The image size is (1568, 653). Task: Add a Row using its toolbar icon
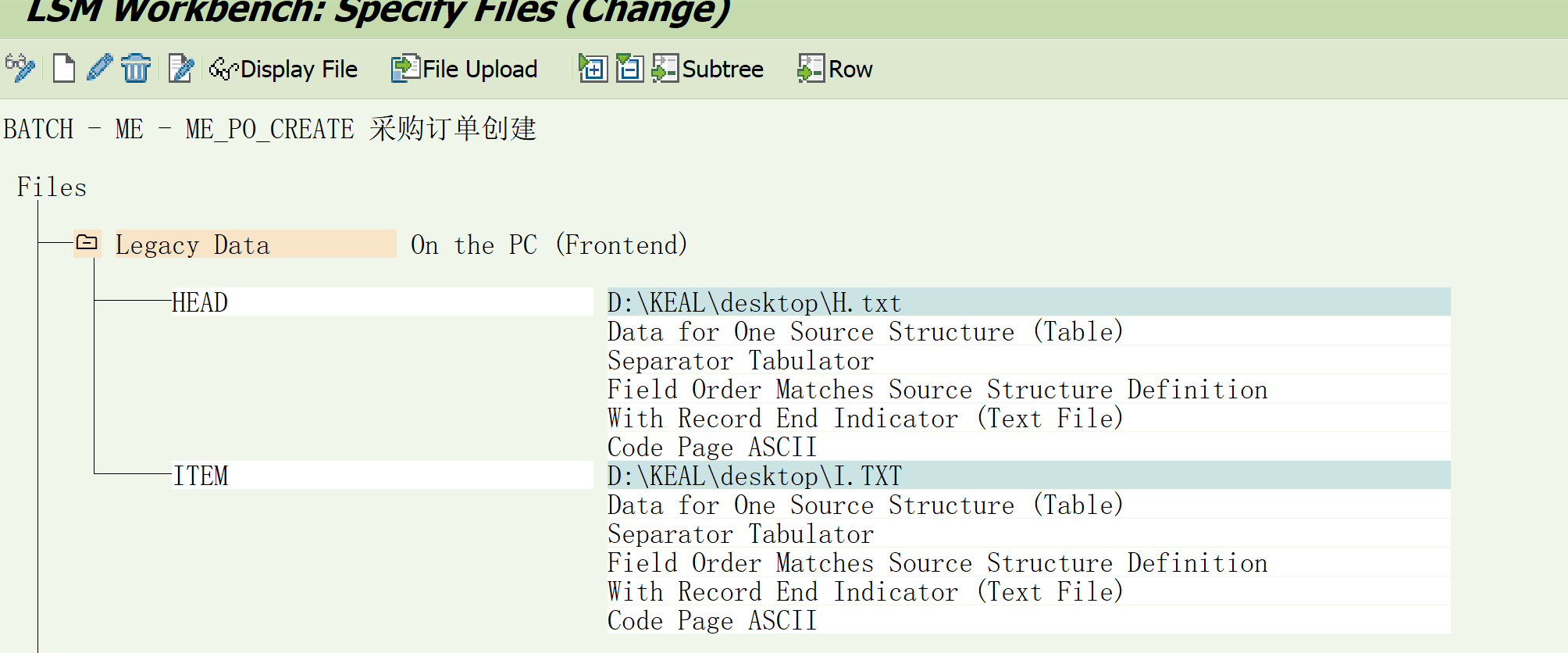(x=811, y=69)
